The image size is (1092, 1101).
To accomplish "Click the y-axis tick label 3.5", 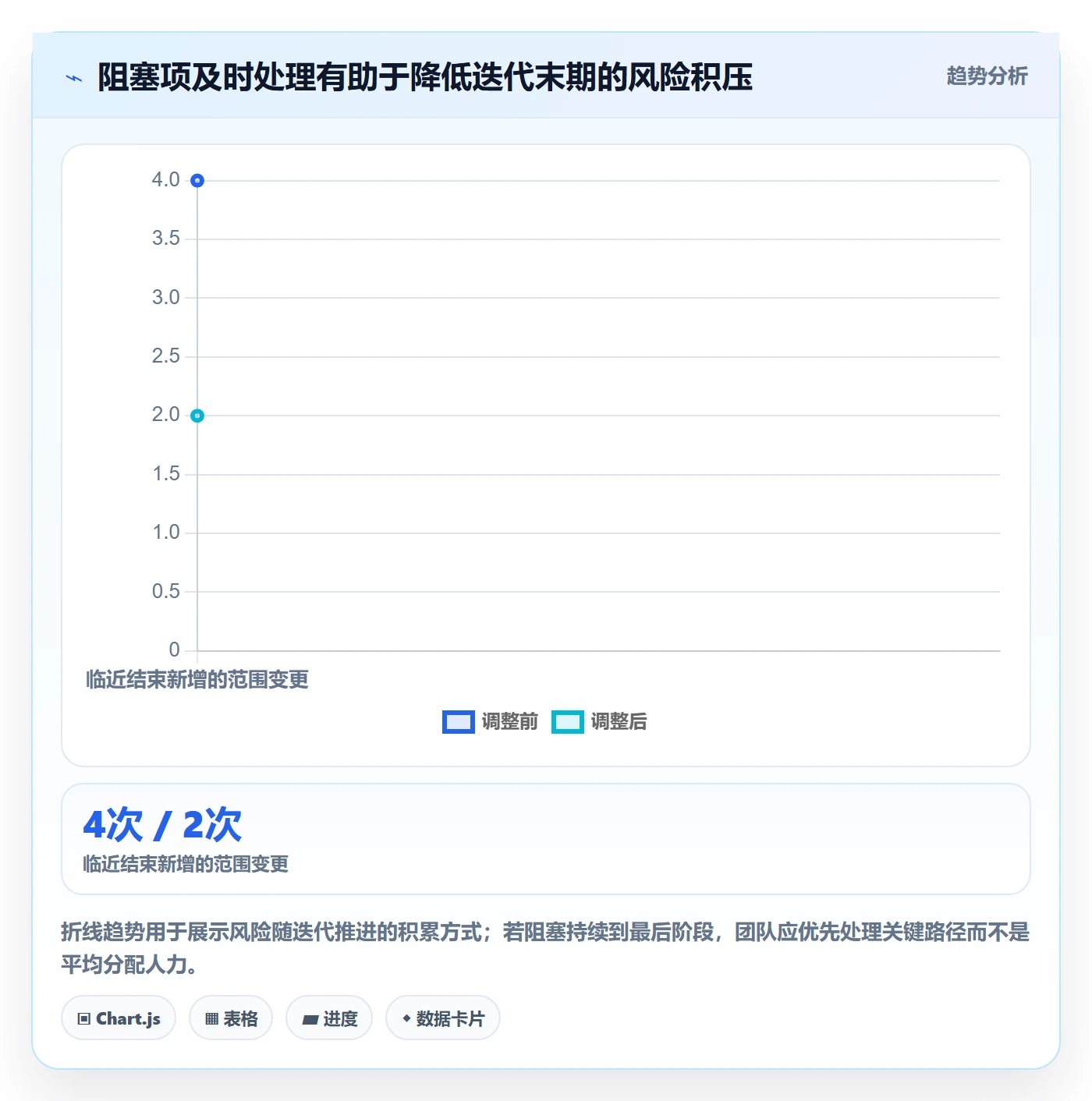I will (165, 239).
